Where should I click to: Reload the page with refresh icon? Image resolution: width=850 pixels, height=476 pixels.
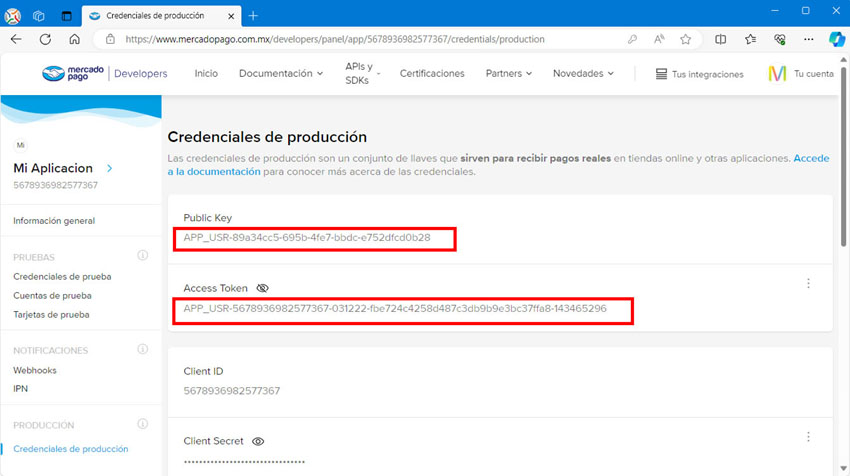click(x=46, y=39)
